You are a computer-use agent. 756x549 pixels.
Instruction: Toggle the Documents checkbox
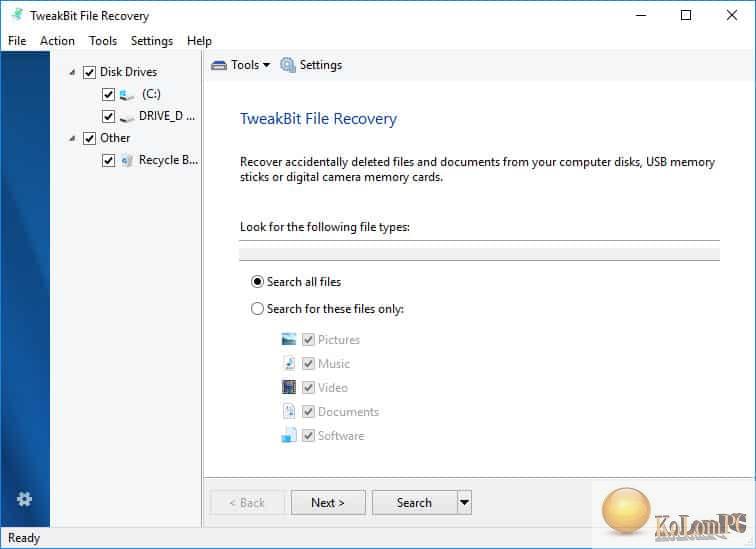tap(309, 412)
